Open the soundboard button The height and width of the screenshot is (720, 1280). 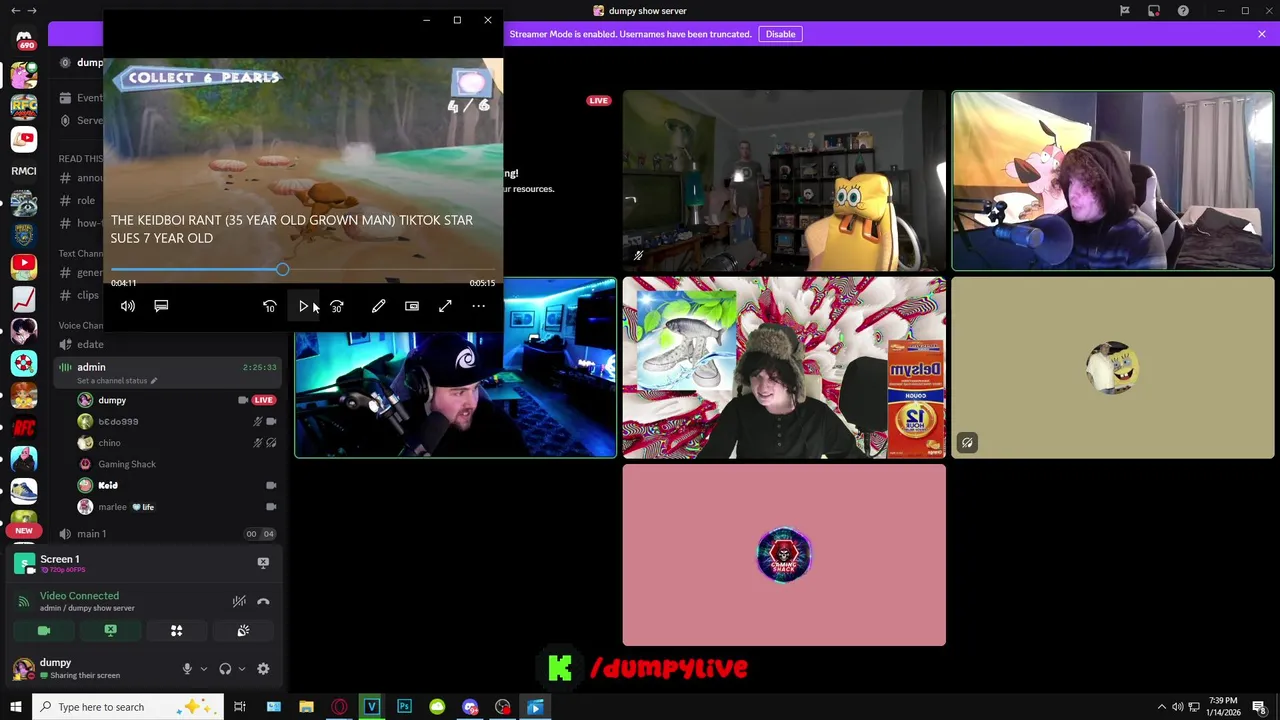pos(243,630)
